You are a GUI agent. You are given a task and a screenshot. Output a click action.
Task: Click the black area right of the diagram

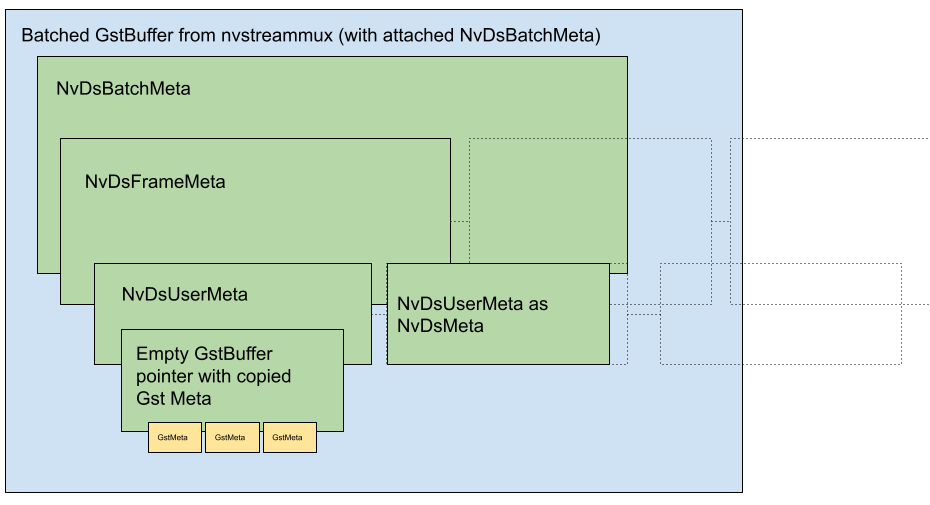pos(835,250)
